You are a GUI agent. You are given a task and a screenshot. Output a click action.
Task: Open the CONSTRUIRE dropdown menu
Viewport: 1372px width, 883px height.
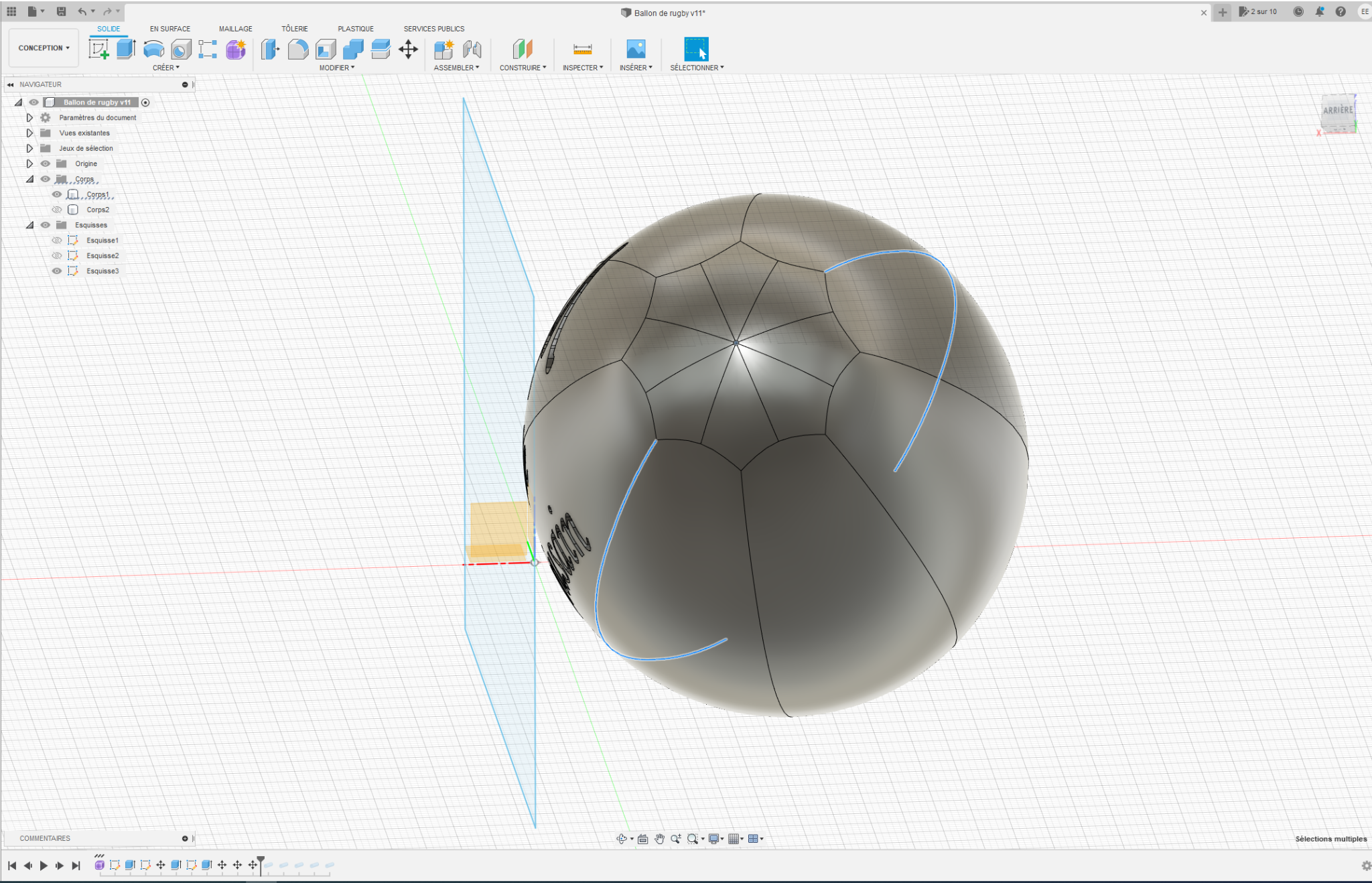pyautogui.click(x=523, y=68)
